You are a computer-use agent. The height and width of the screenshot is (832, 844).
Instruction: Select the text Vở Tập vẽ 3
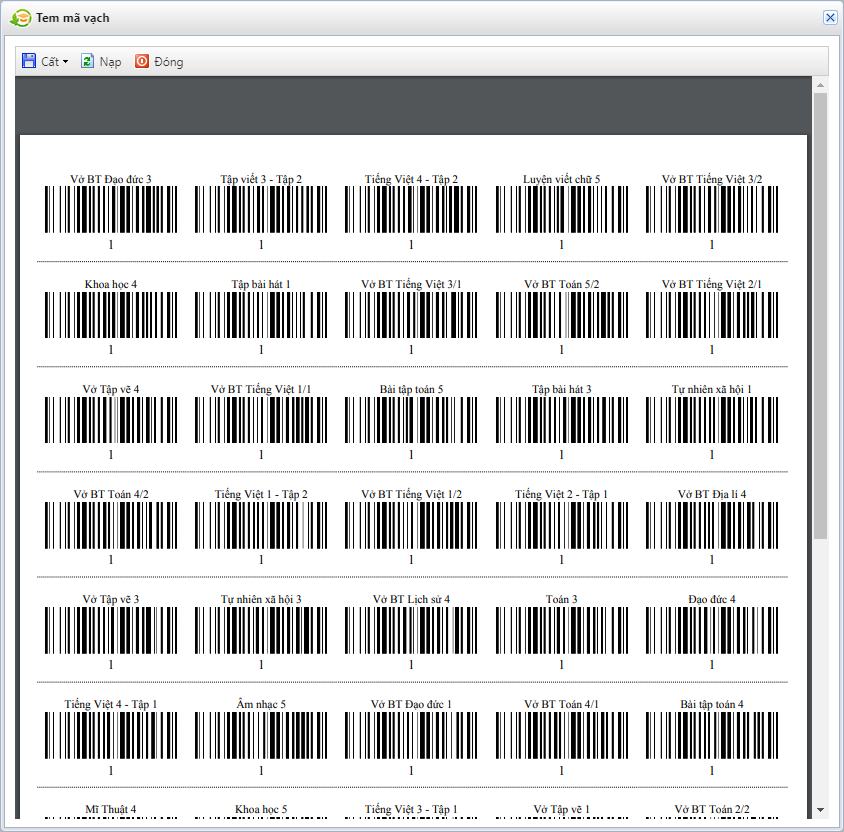[x=111, y=599]
